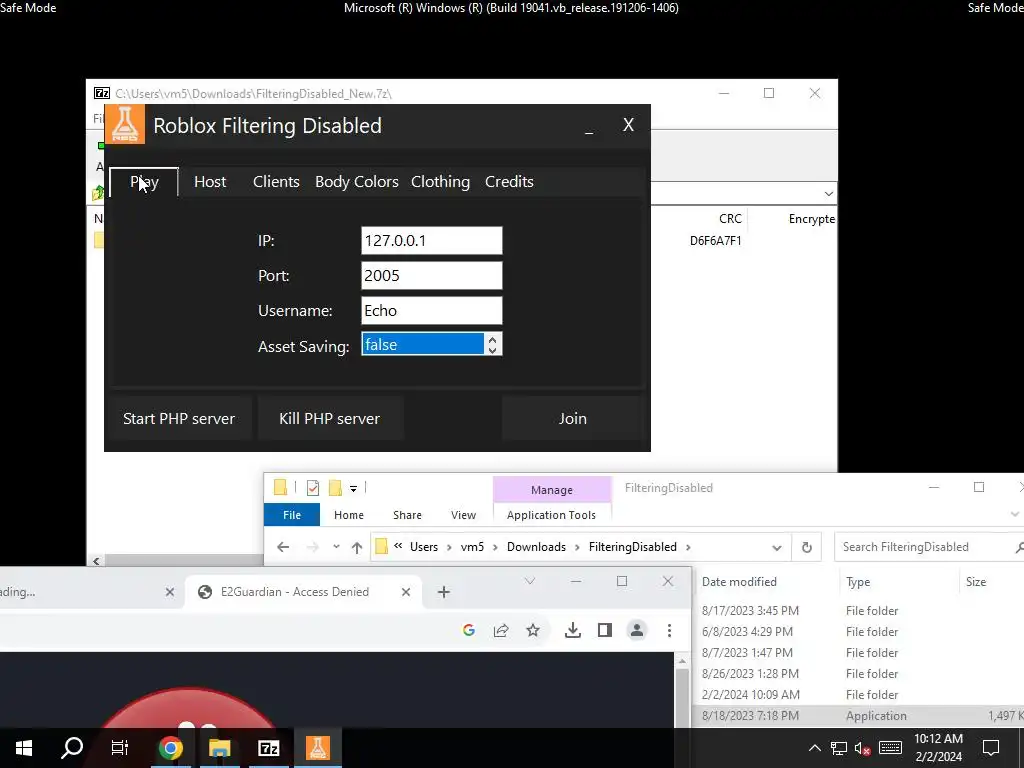
Task: Open the Body Colors tab
Action: tap(357, 182)
